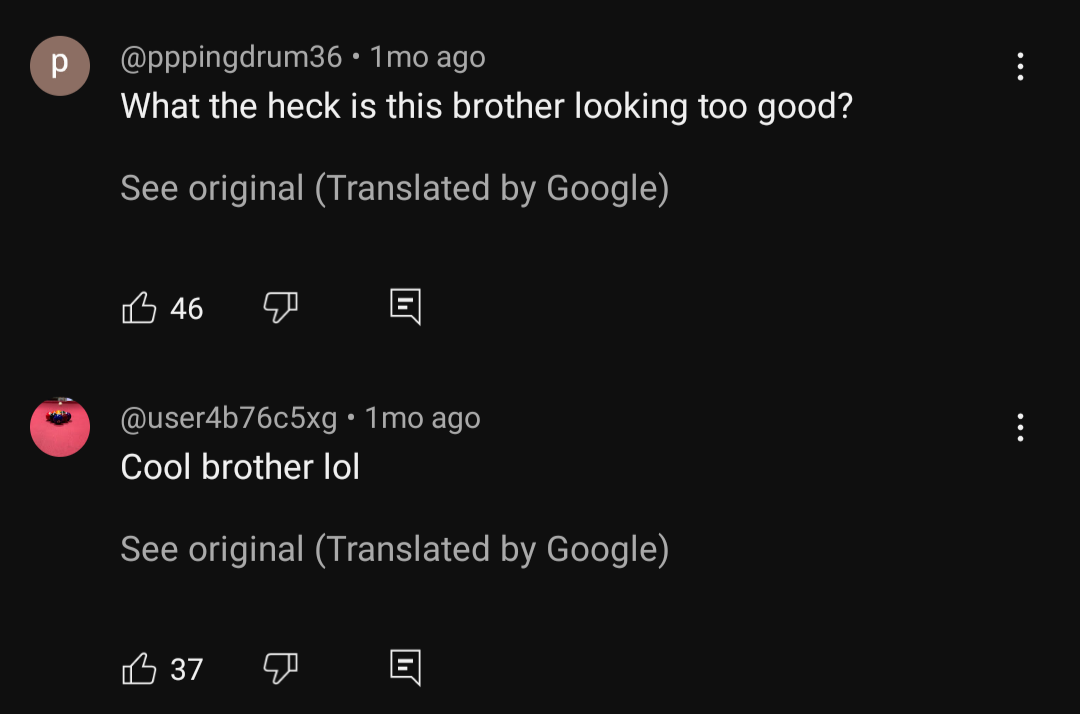Click the 46 likes count

pyautogui.click(x=187, y=308)
